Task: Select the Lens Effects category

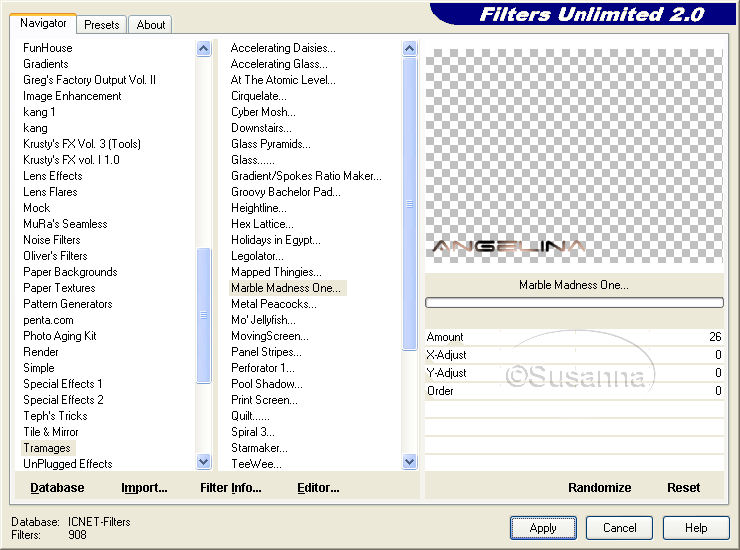Action: [53, 176]
